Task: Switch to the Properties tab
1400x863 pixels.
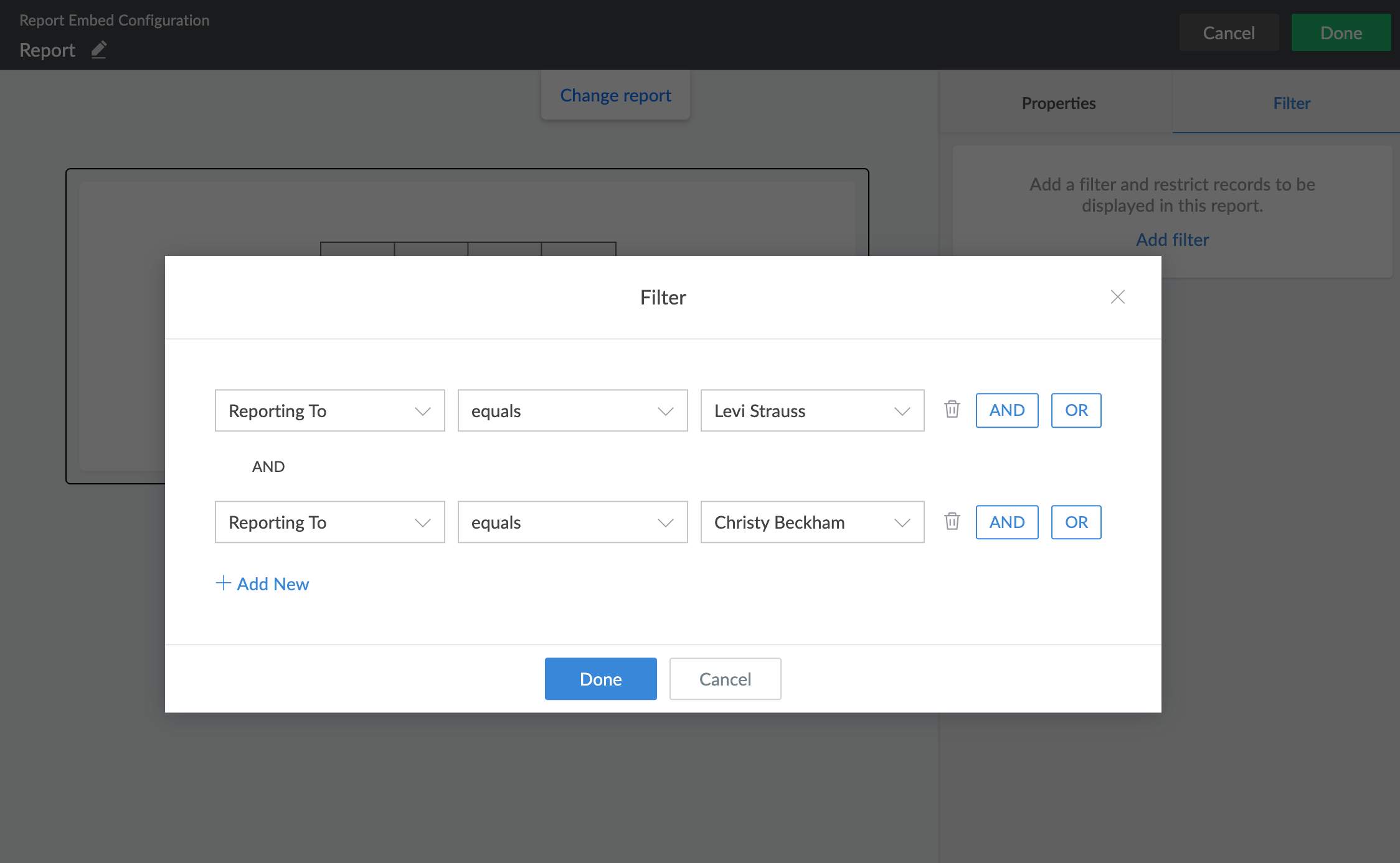Action: (x=1058, y=103)
